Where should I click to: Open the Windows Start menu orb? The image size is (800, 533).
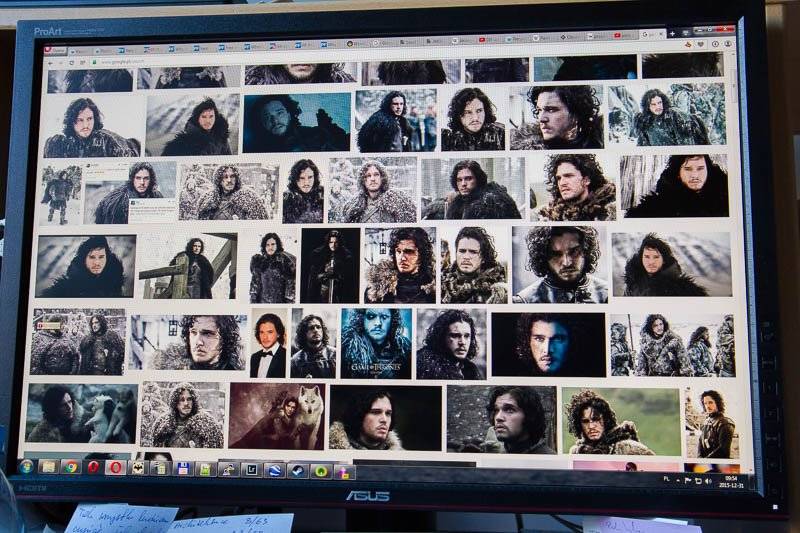point(26,467)
